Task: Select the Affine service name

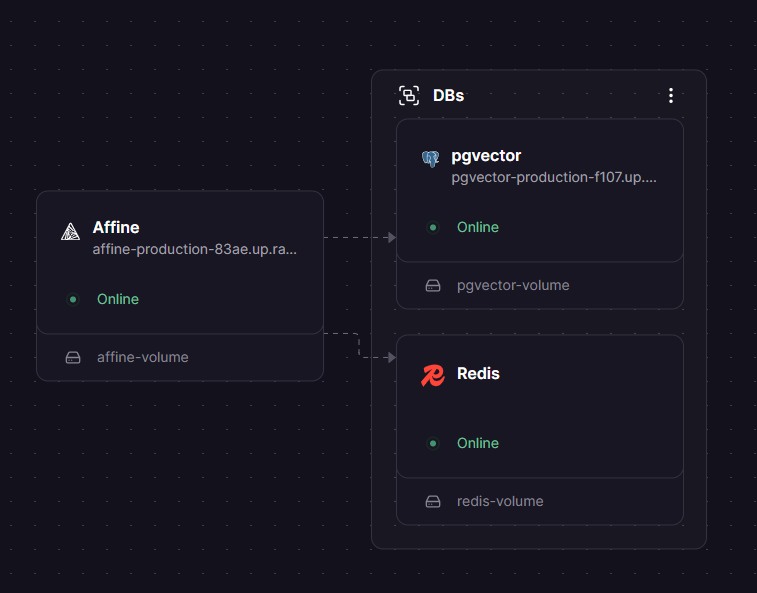Action: 116,227
